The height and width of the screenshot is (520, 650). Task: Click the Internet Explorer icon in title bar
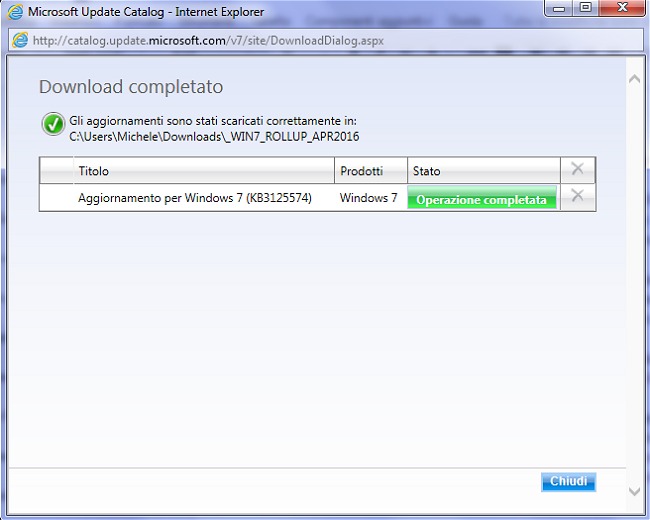point(15,12)
